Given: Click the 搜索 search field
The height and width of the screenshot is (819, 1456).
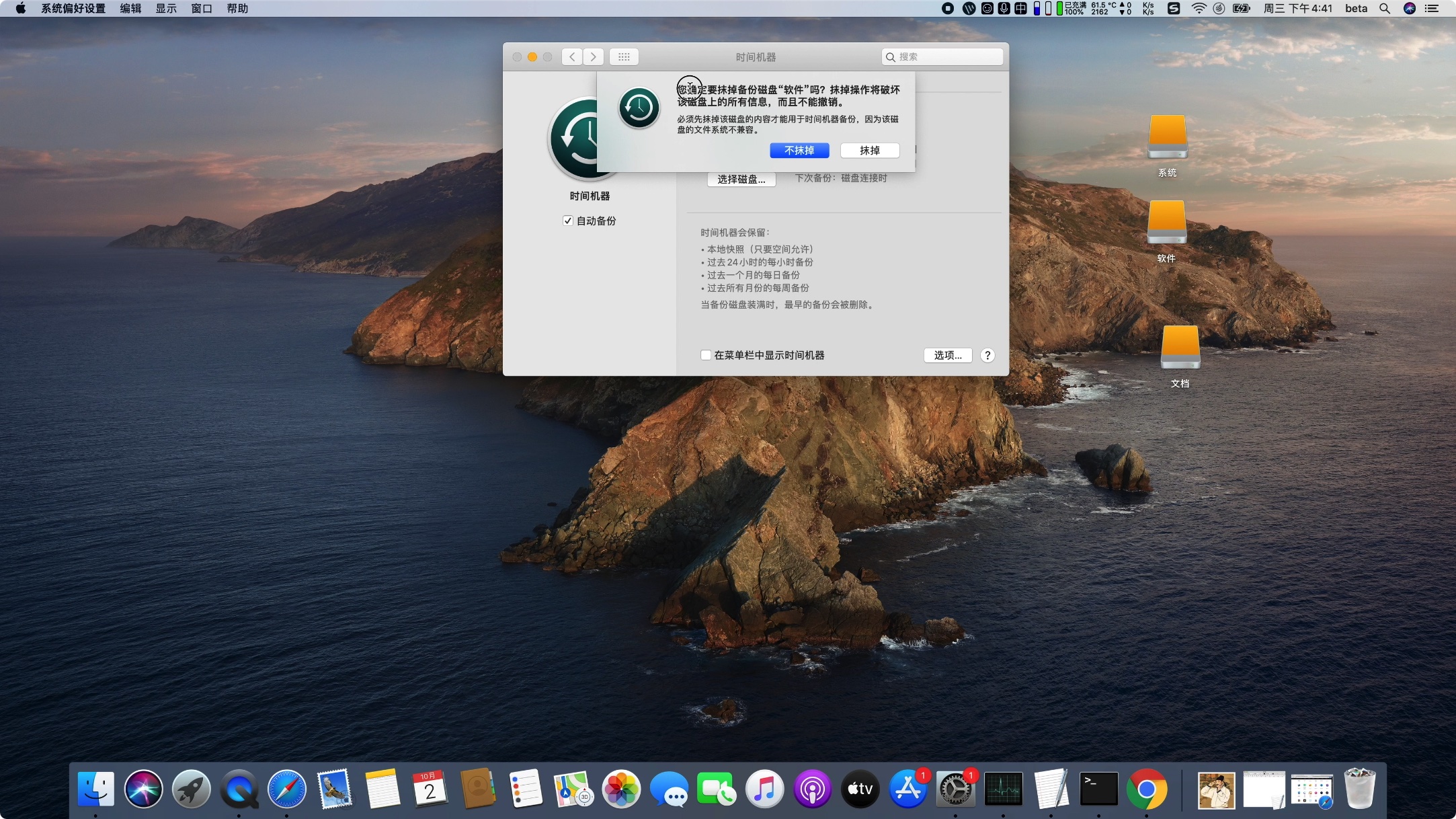Looking at the screenshot, I should tap(942, 57).
